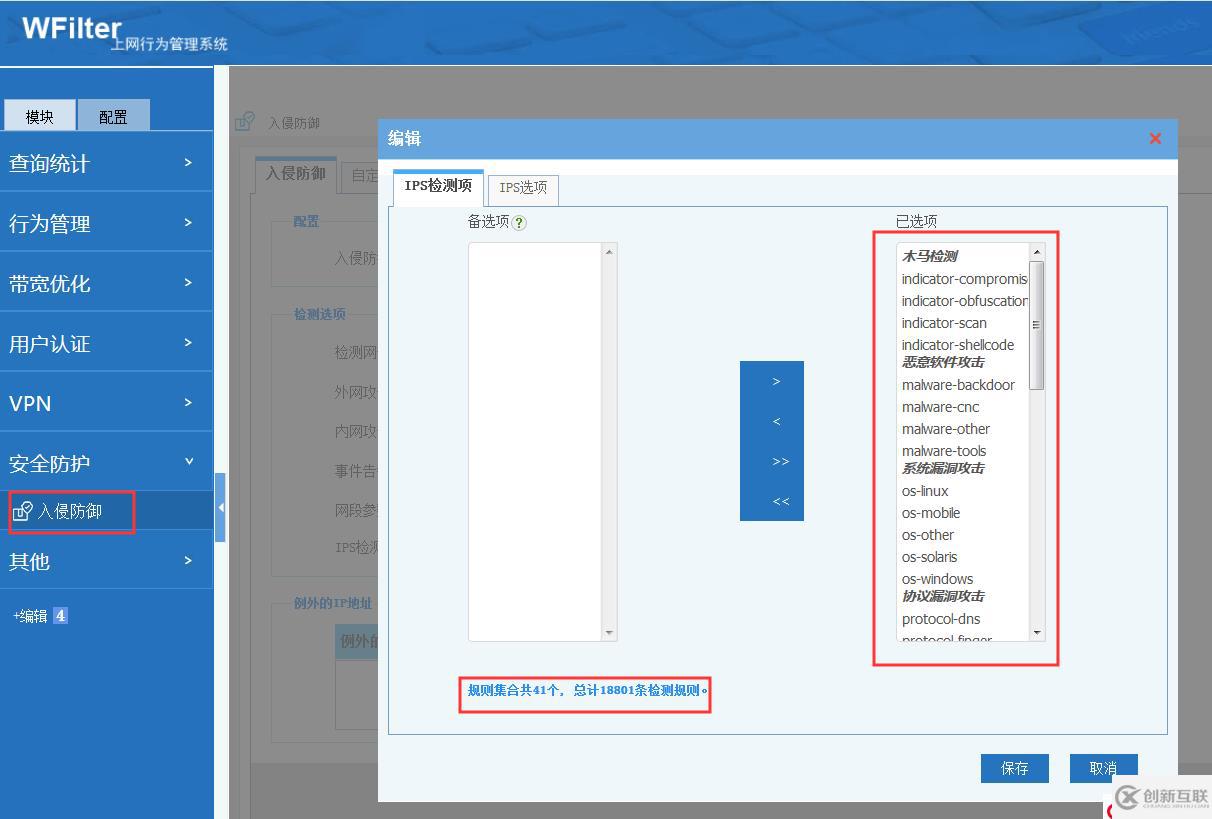This screenshot has height=819, width=1212.
Task: Click the WFilter logo in header
Action: pyautogui.click(x=71, y=28)
